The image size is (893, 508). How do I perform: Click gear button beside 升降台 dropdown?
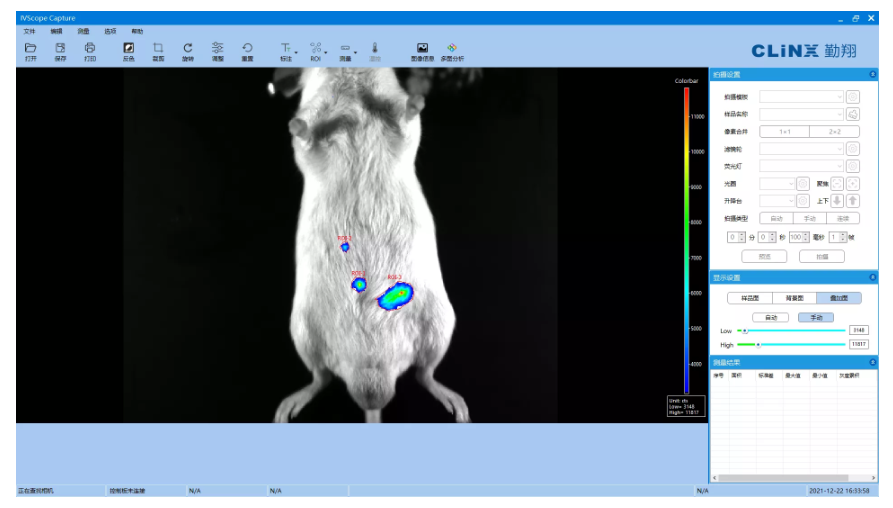pyautogui.click(x=802, y=201)
